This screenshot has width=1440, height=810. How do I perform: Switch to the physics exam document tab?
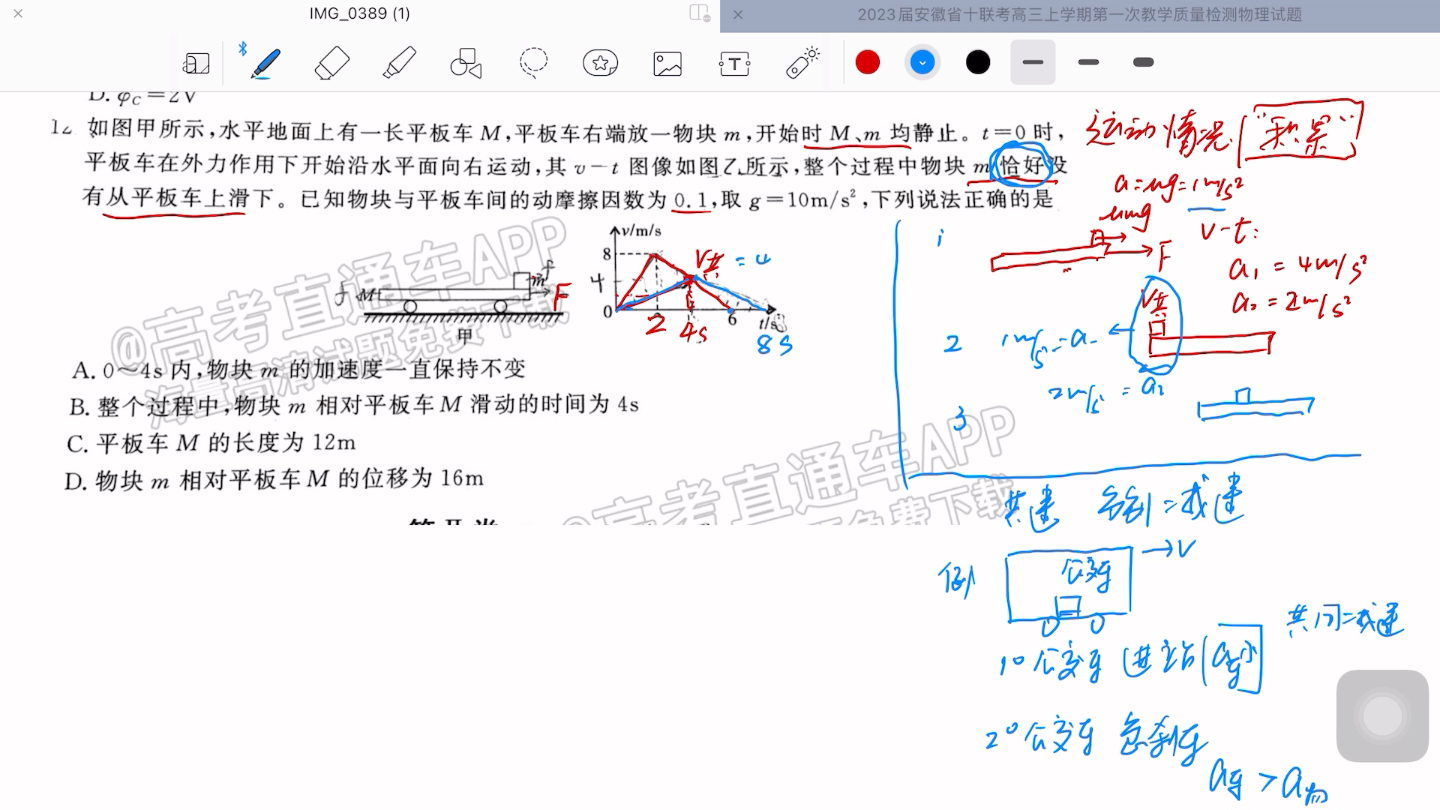(1078, 14)
